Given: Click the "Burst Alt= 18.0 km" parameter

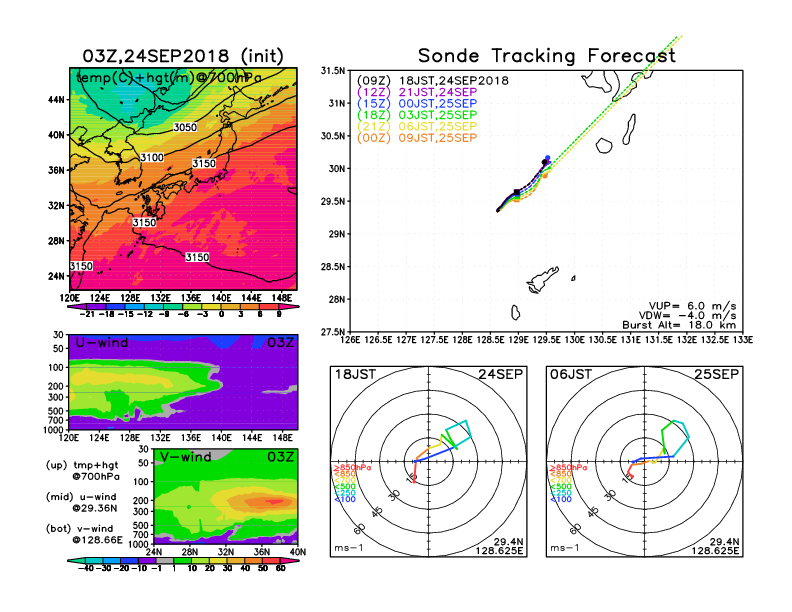Looking at the screenshot, I should pyautogui.click(x=679, y=325).
